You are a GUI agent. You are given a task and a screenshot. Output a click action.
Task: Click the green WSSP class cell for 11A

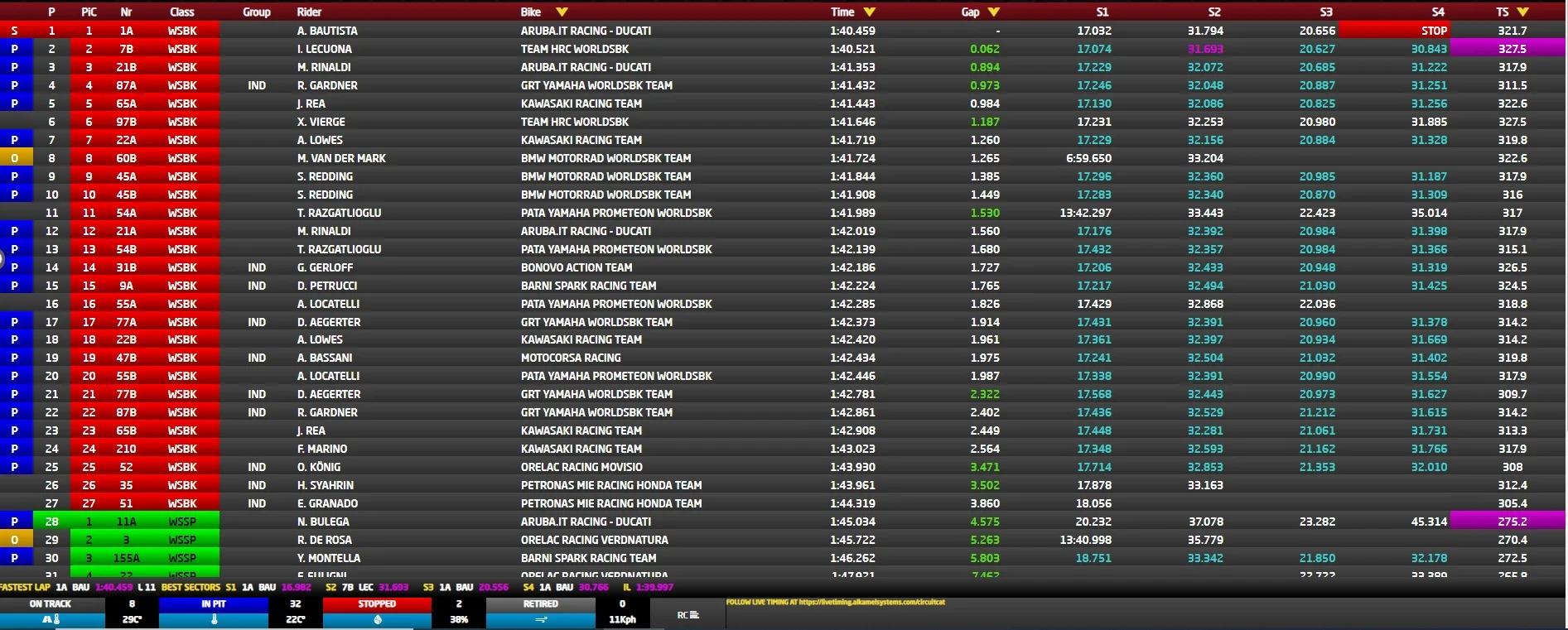[182, 522]
